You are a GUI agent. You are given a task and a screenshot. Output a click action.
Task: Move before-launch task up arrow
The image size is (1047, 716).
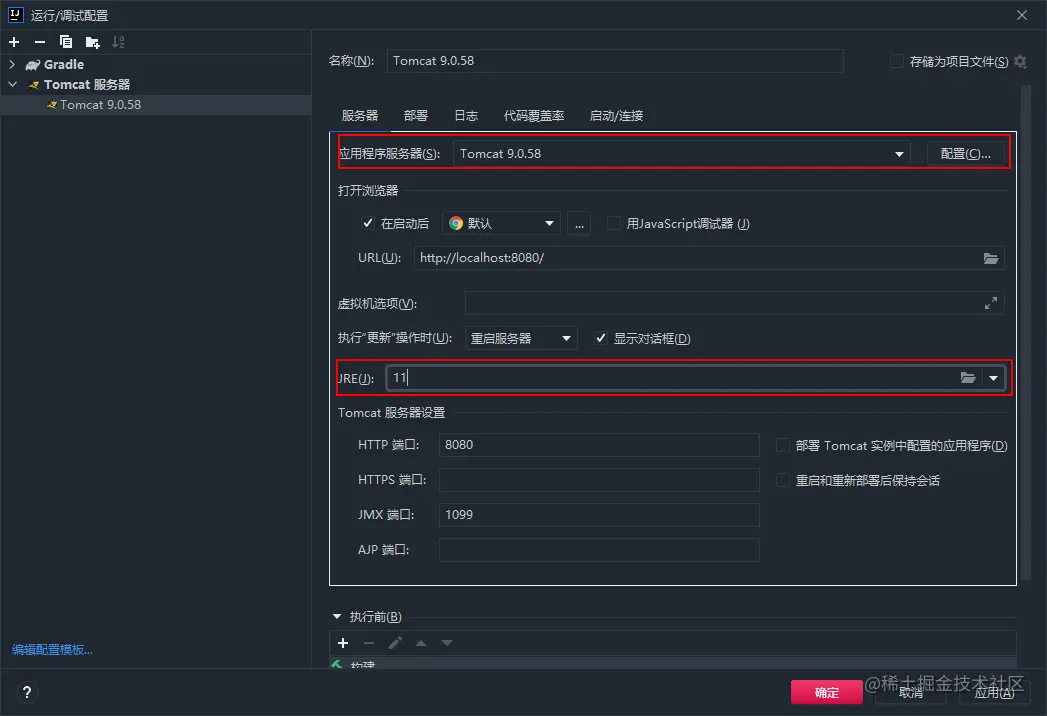421,643
